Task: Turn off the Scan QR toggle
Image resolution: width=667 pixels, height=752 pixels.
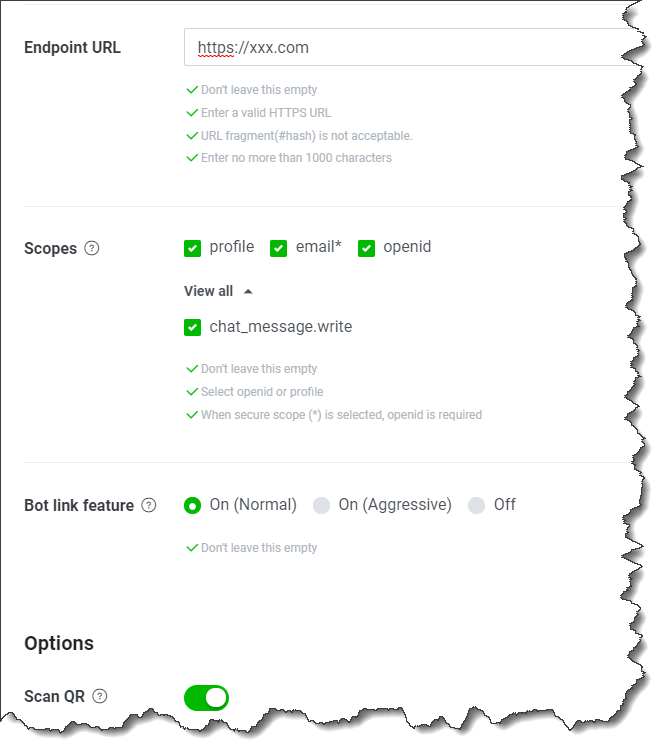Action: click(x=206, y=697)
